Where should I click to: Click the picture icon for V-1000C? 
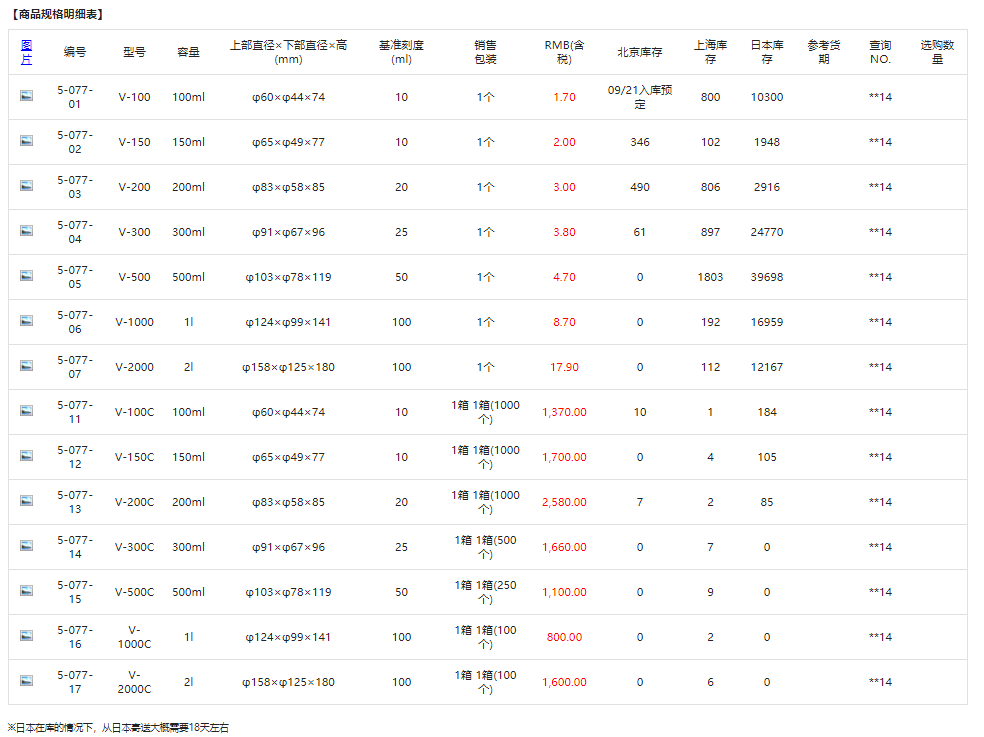(27, 636)
